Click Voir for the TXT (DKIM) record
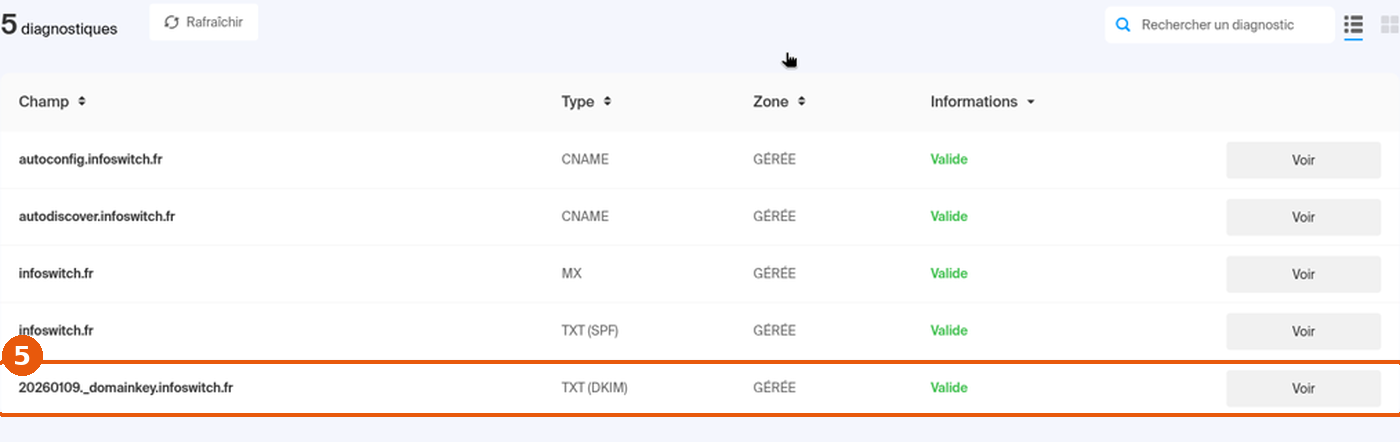This screenshot has width=1400, height=442. (x=1303, y=388)
